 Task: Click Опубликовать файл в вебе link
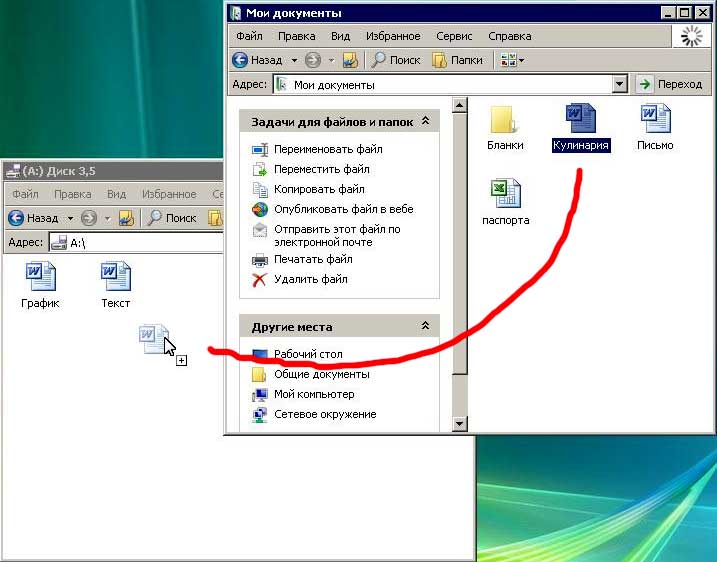[343, 209]
